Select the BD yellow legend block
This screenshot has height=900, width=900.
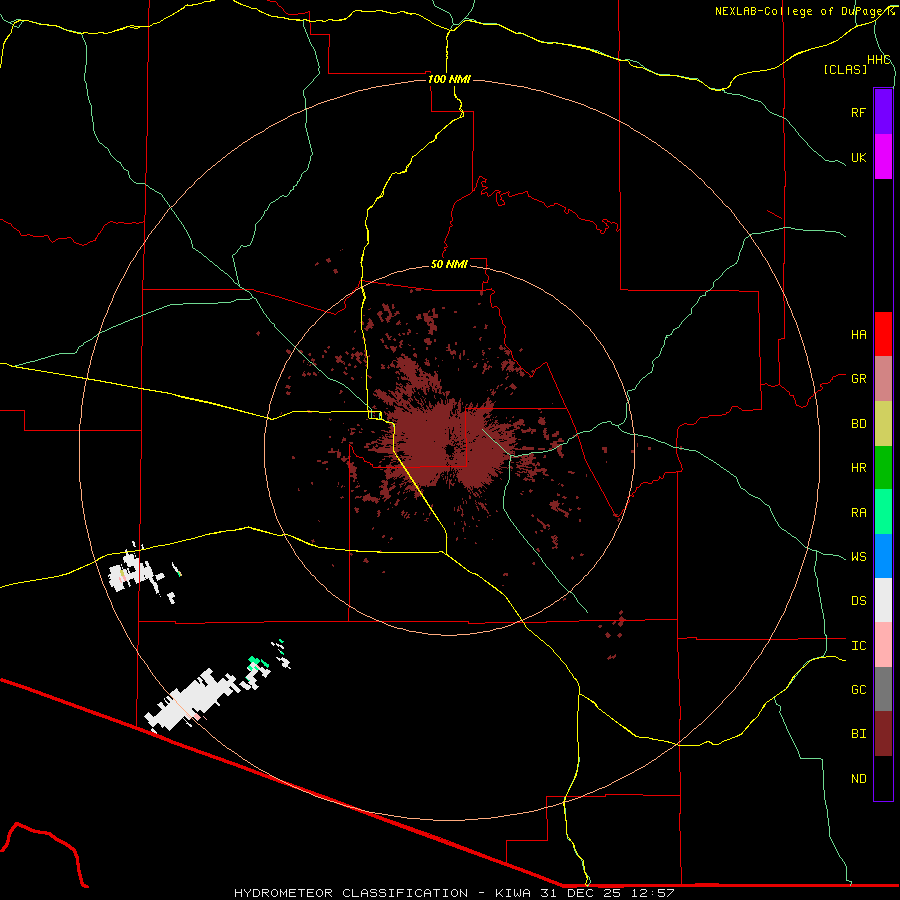point(883,424)
